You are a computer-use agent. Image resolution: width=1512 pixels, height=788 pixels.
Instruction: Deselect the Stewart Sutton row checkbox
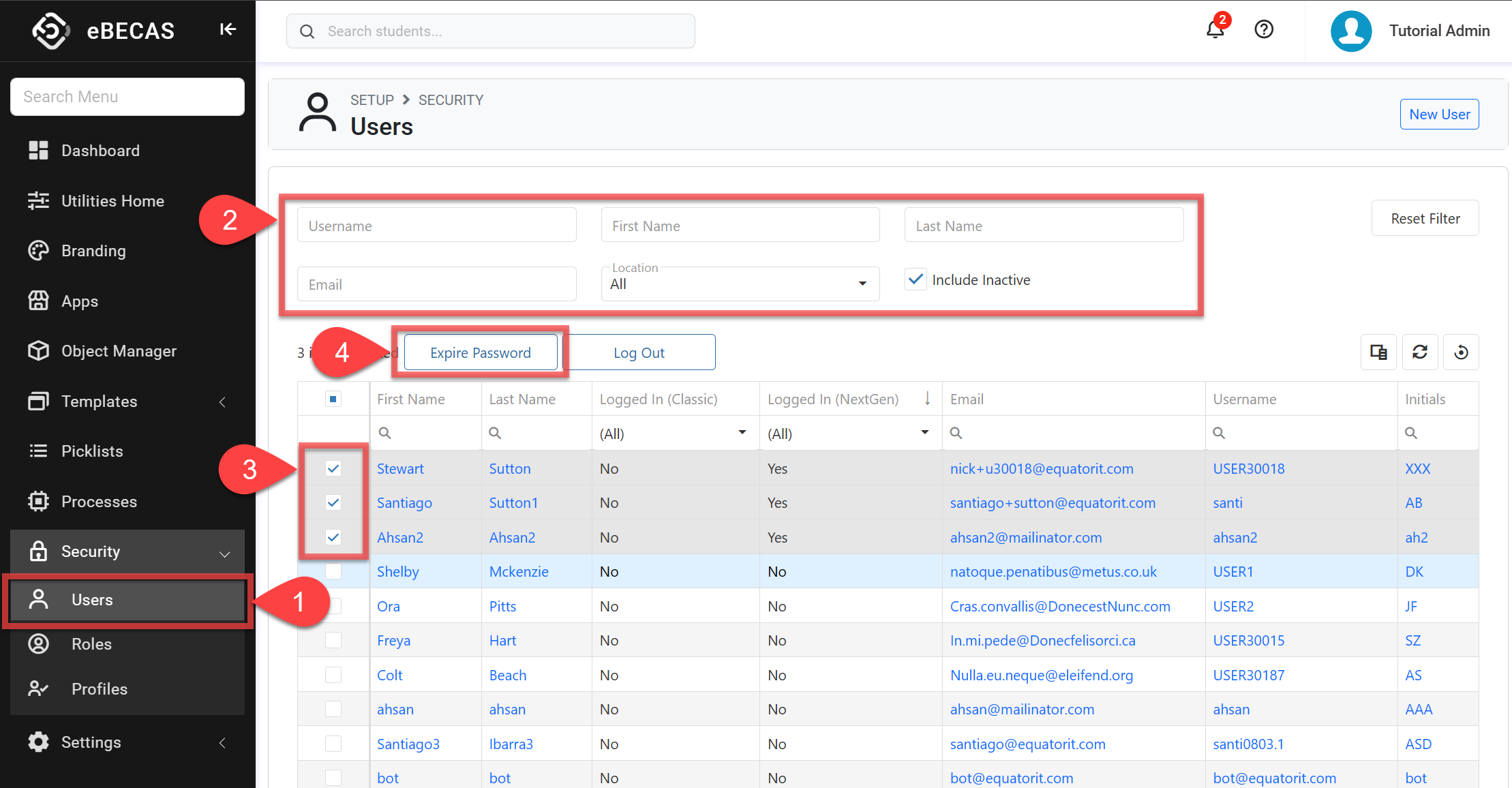[333, 468]
